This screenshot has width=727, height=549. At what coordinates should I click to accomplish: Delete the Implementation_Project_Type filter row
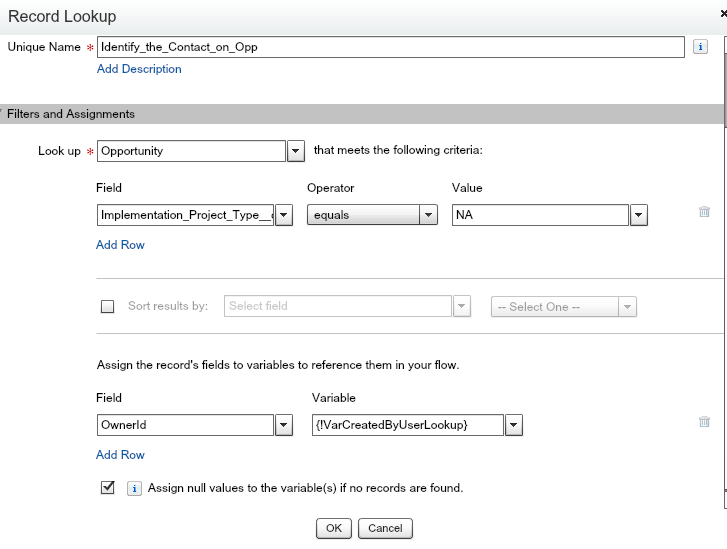[x=704, y=212]
